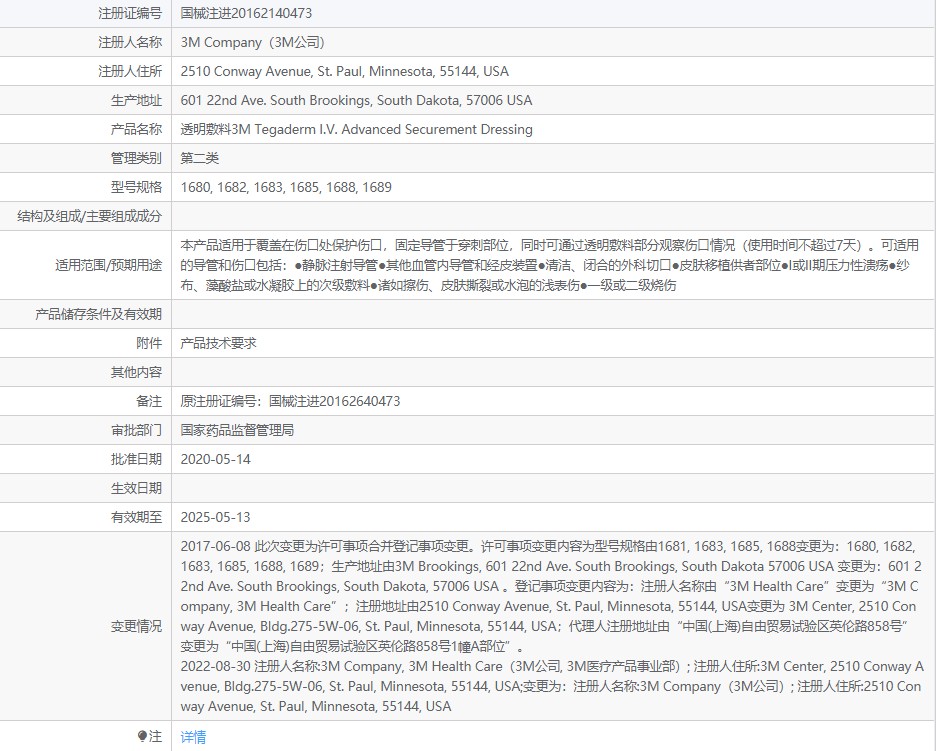937x751 pixels.
Task: Open the 详情 link
Action: 193,737
